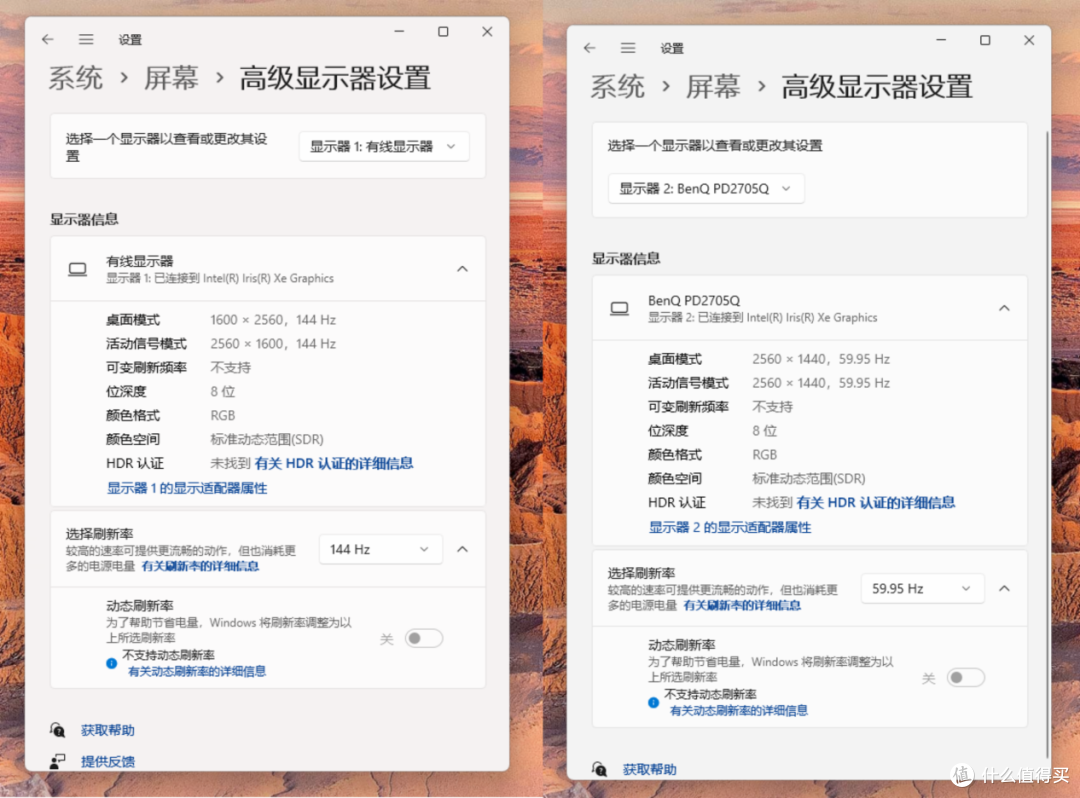
Task: Open HDR 认证的详细信息 link in left window
Action: [334, 463]
